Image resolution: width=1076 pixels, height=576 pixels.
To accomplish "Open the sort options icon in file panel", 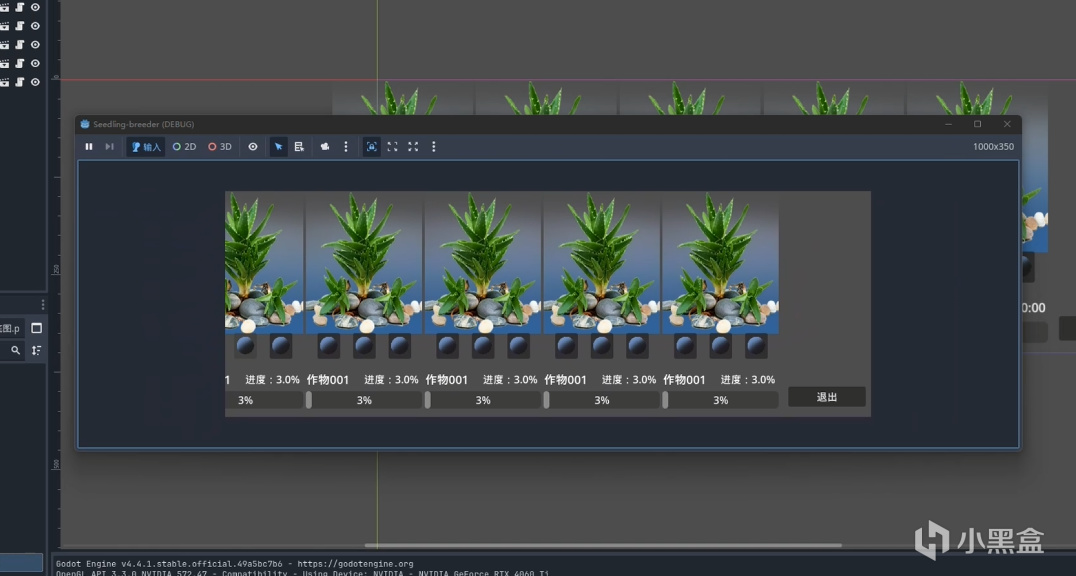I will (37, 350).
